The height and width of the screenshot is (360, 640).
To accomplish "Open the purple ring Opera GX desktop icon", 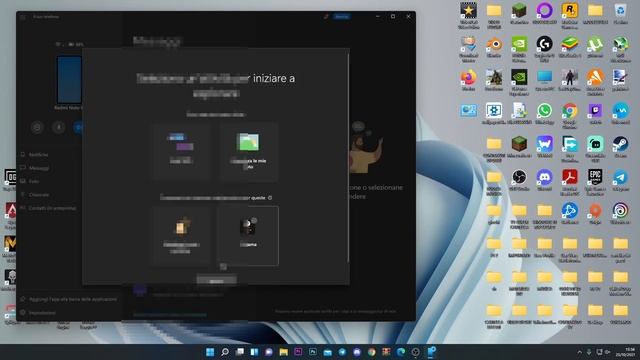I will [x=544, y=10].
